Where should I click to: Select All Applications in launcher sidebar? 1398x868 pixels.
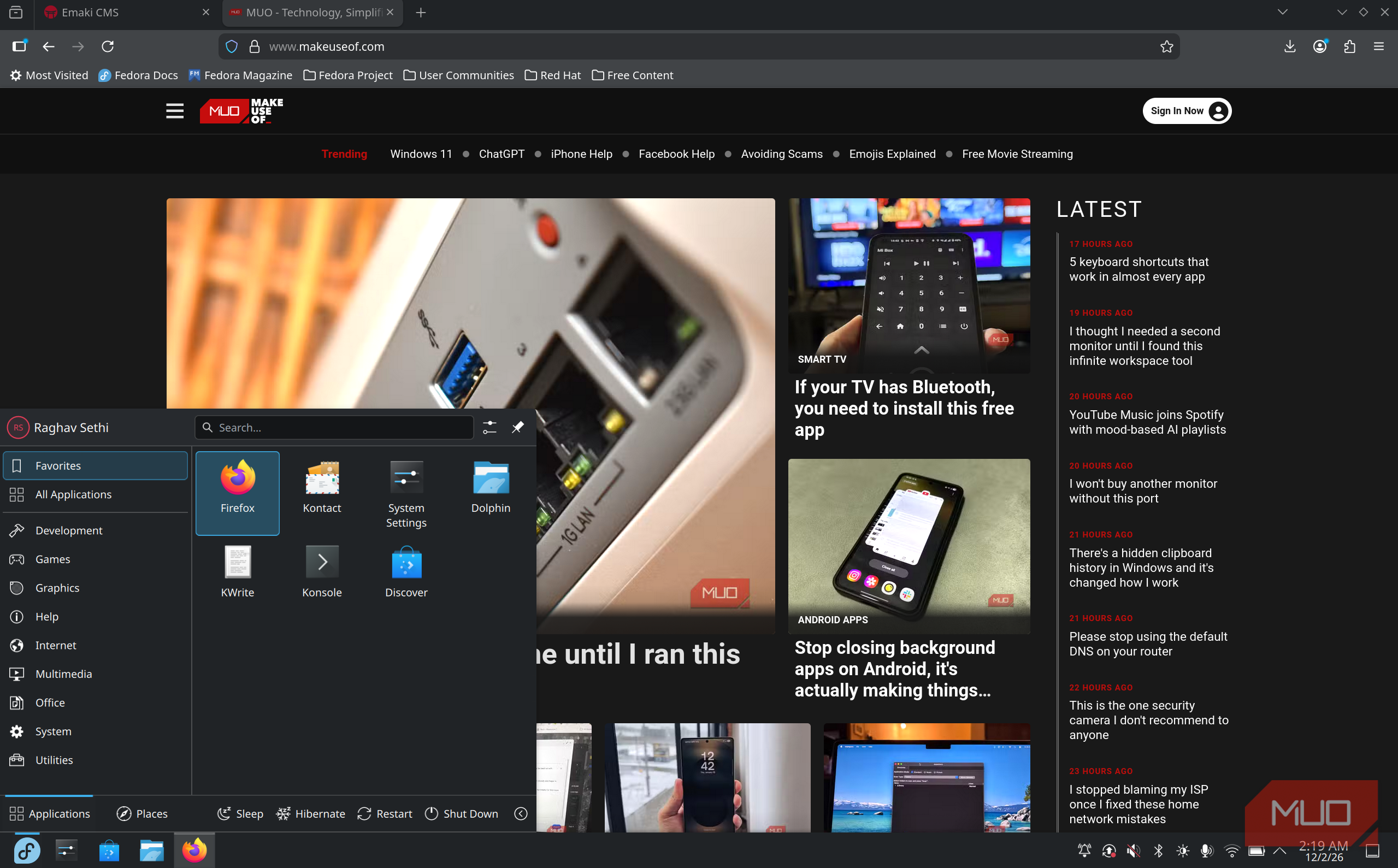click(x=95, y=494)
